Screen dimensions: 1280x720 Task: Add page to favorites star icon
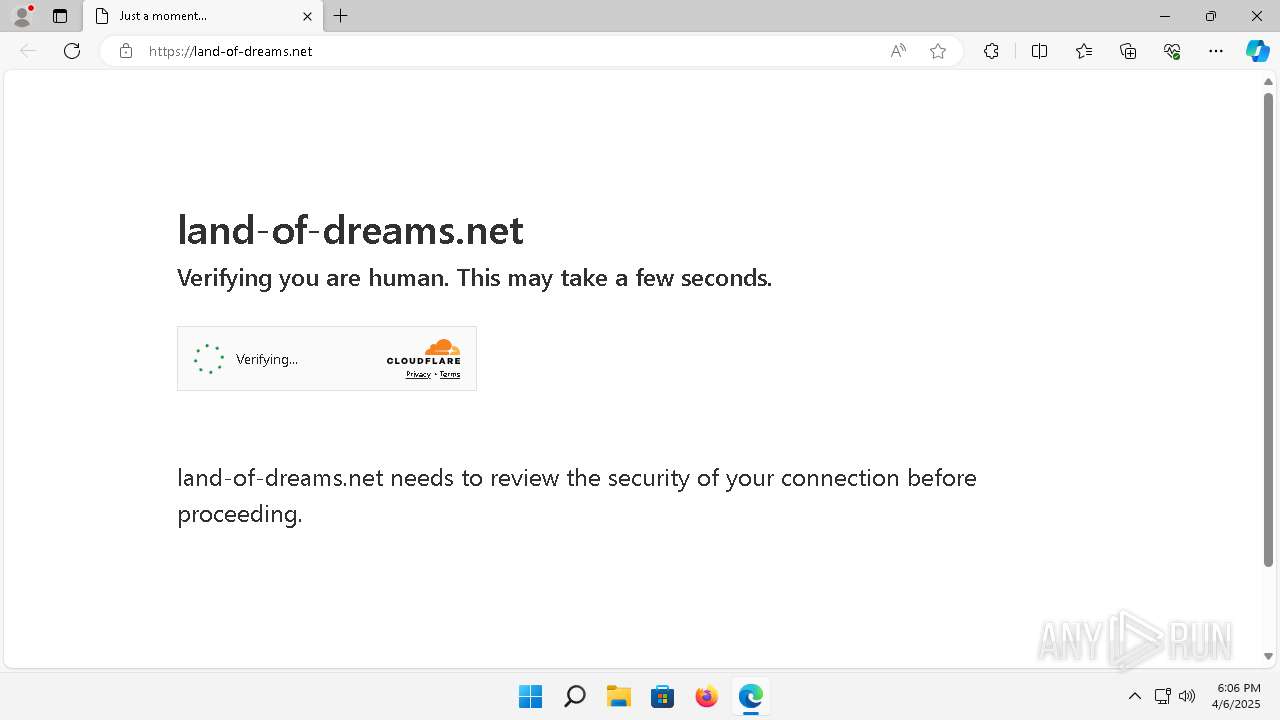tap(938, 51)
